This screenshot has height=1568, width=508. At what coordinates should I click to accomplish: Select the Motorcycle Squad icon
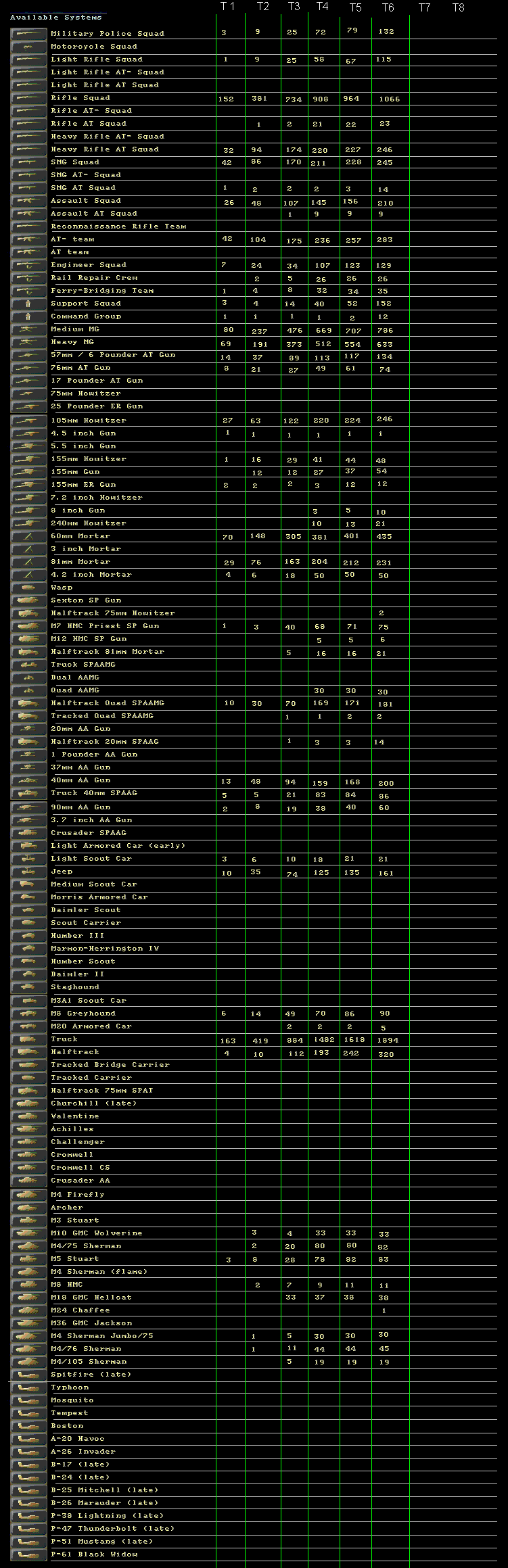point(28,46)
